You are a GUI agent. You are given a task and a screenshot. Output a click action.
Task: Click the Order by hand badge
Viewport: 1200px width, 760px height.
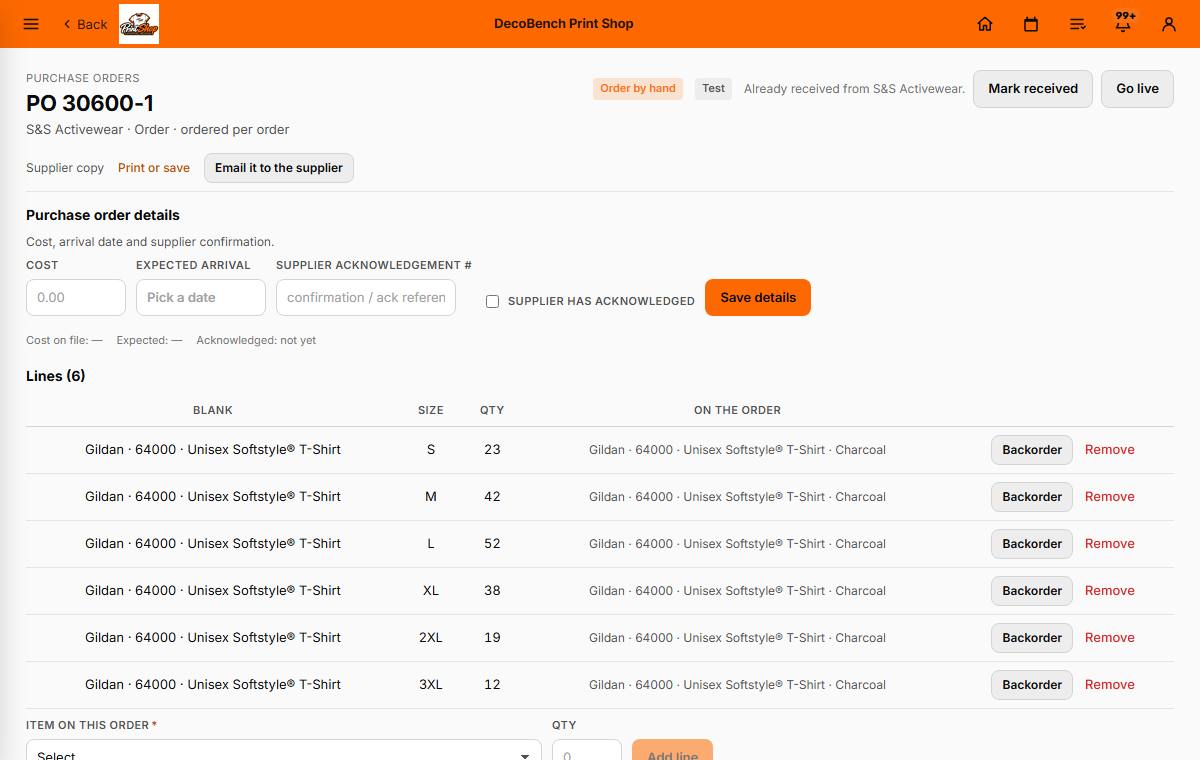pyautogui.click(x=638, y=88)
